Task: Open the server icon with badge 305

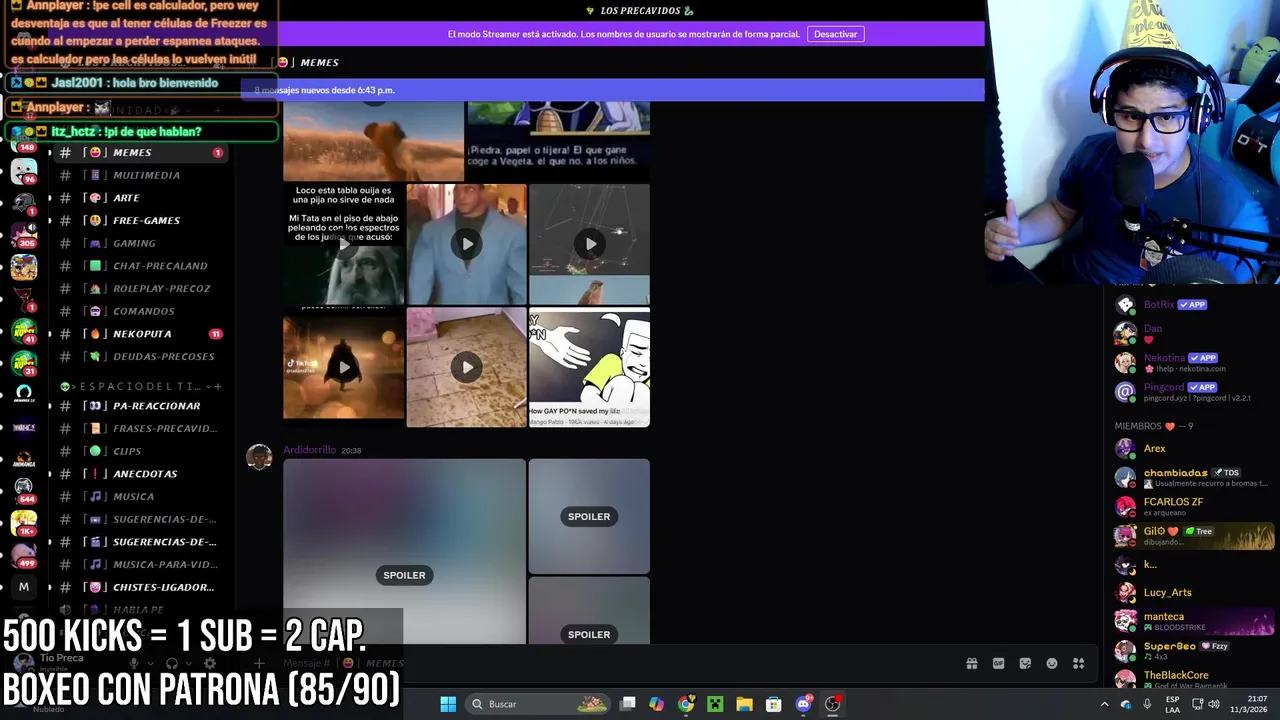Action: click(24, 235)
